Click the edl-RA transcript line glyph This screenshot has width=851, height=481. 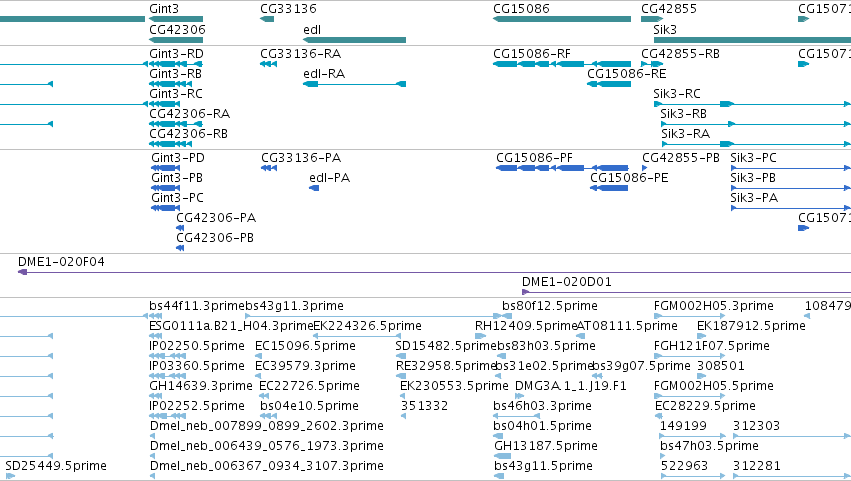354,84
